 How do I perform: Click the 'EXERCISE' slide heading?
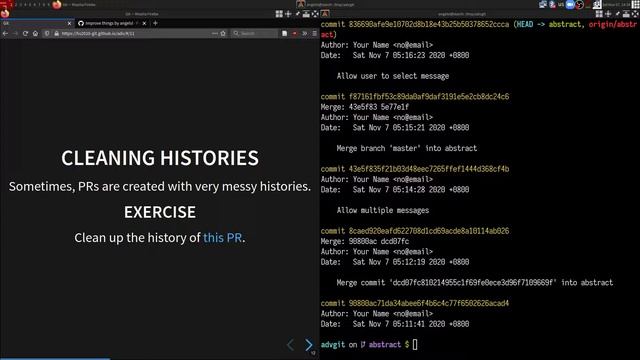coord(160,212)
